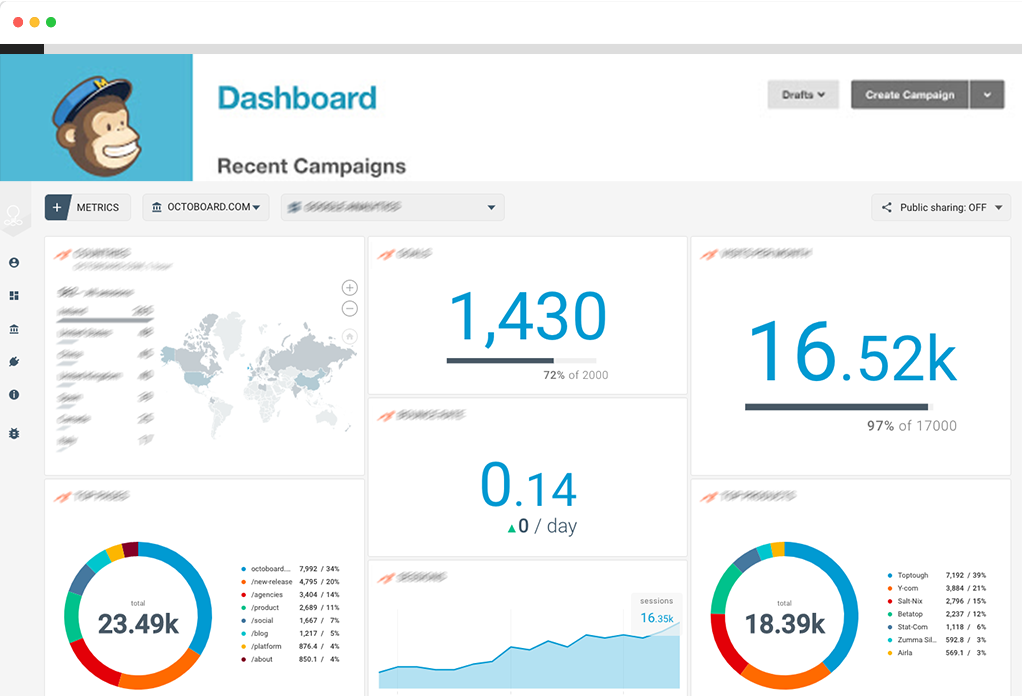
Task: Click the map zoom in plus button
Action: point(349,287)
